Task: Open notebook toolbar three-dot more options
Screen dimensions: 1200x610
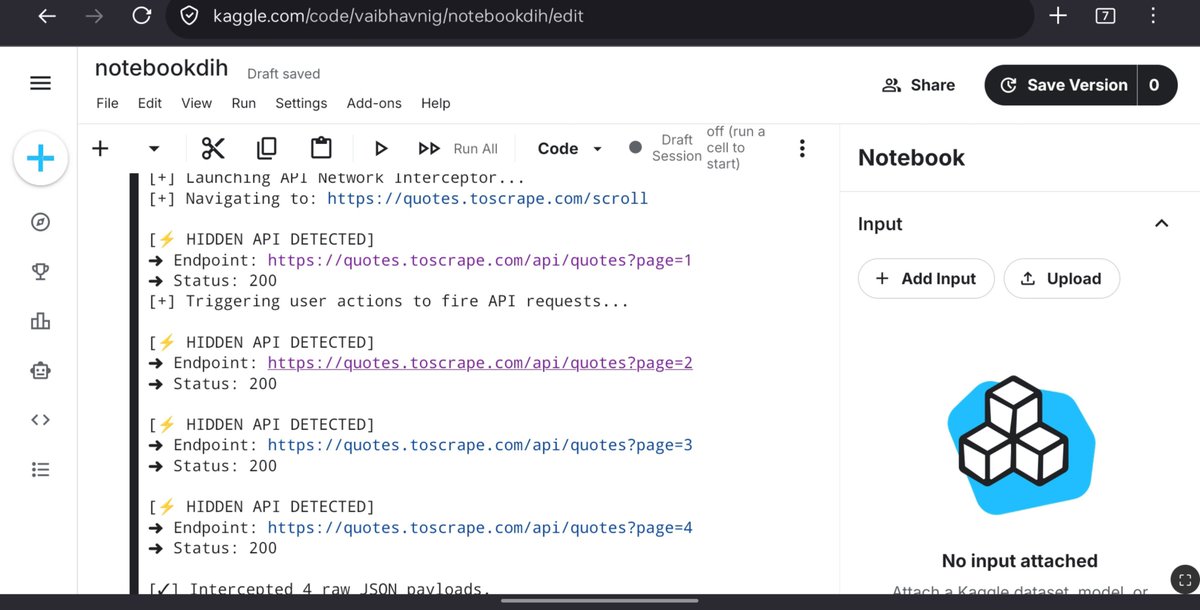Action: point(801,148)
